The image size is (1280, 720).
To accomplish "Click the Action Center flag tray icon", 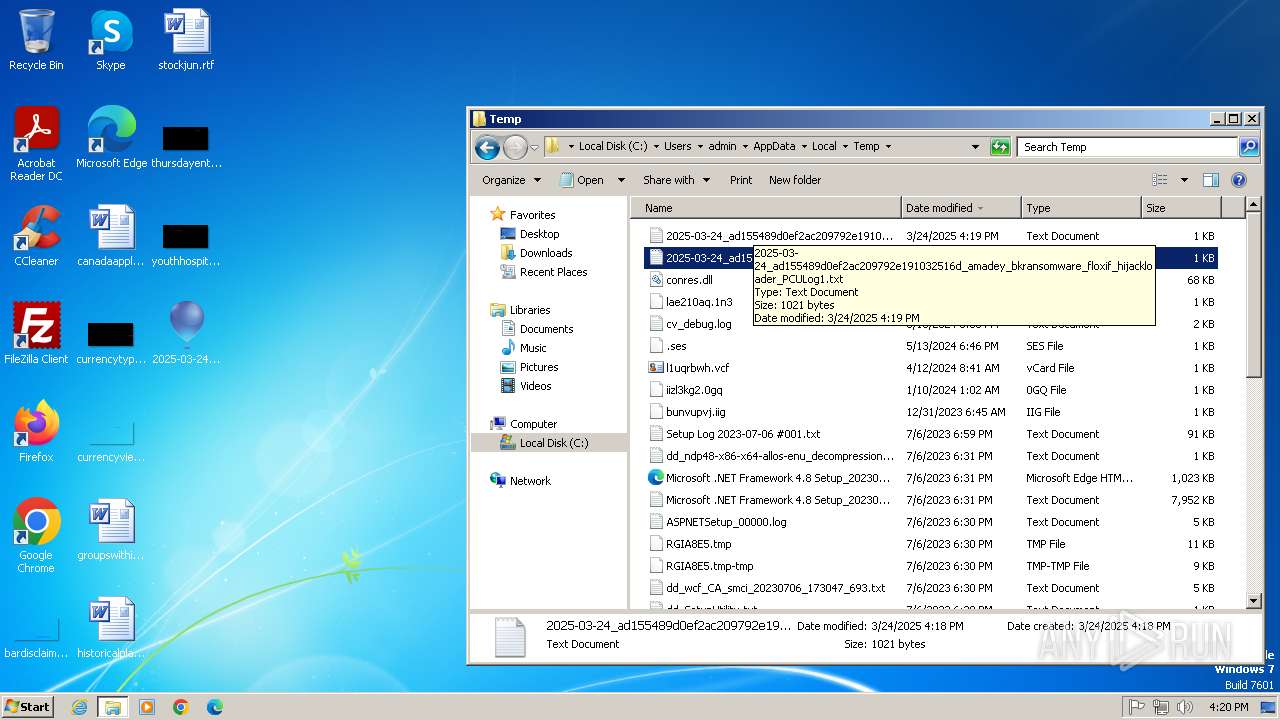I will coord(1136,707).
